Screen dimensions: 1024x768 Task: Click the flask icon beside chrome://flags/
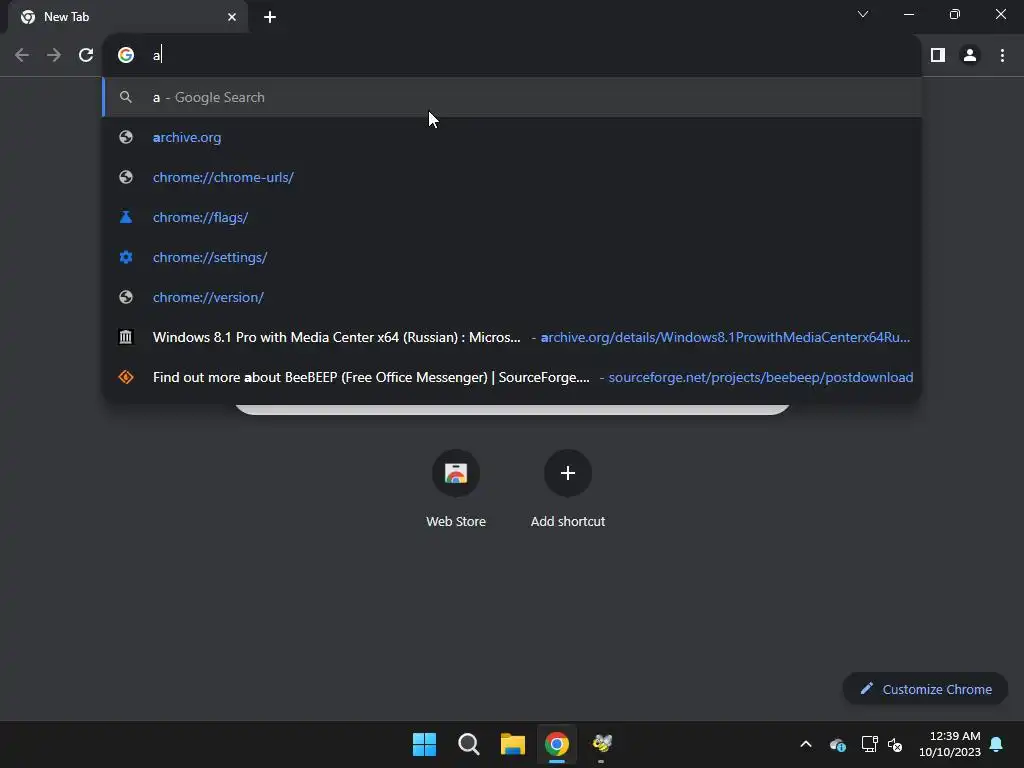[x=126, y=217]
